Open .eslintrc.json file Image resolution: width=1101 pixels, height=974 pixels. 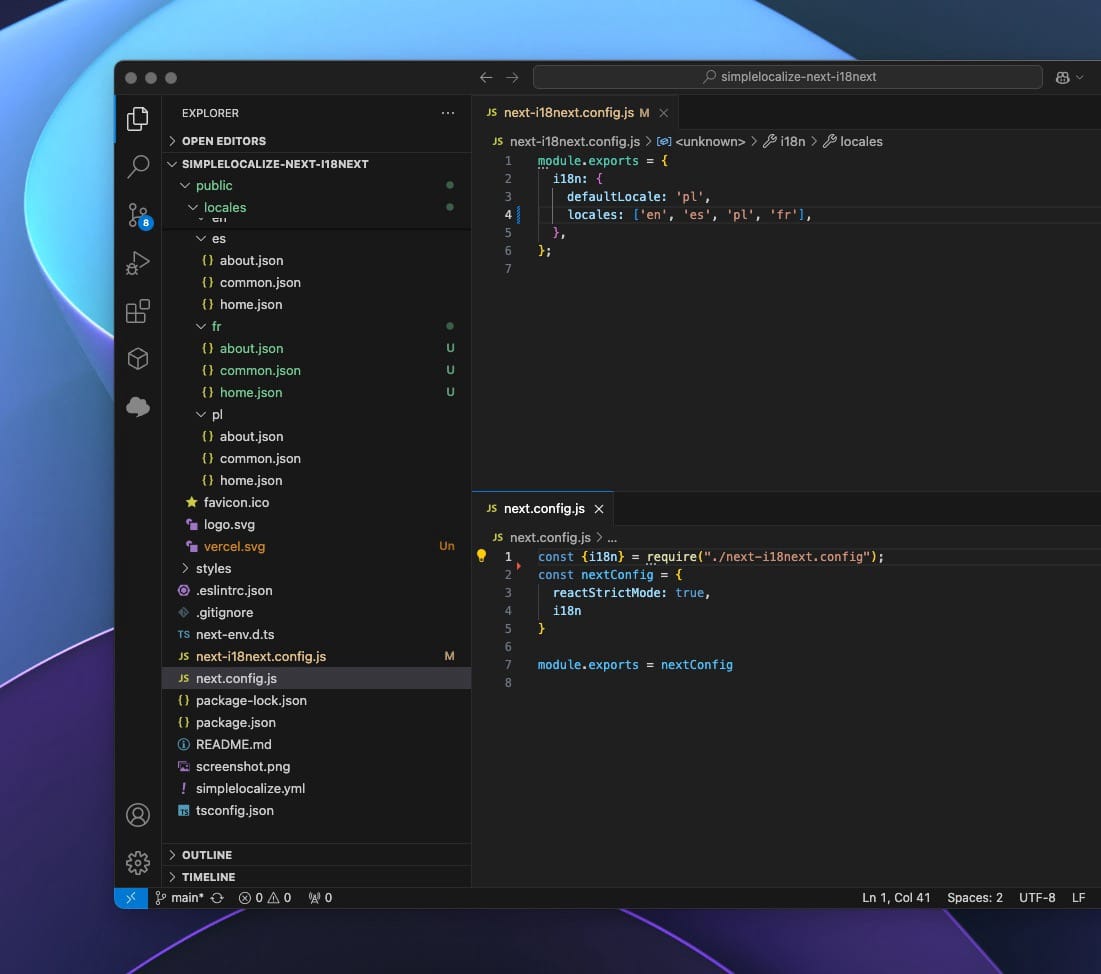pos(234,591)
